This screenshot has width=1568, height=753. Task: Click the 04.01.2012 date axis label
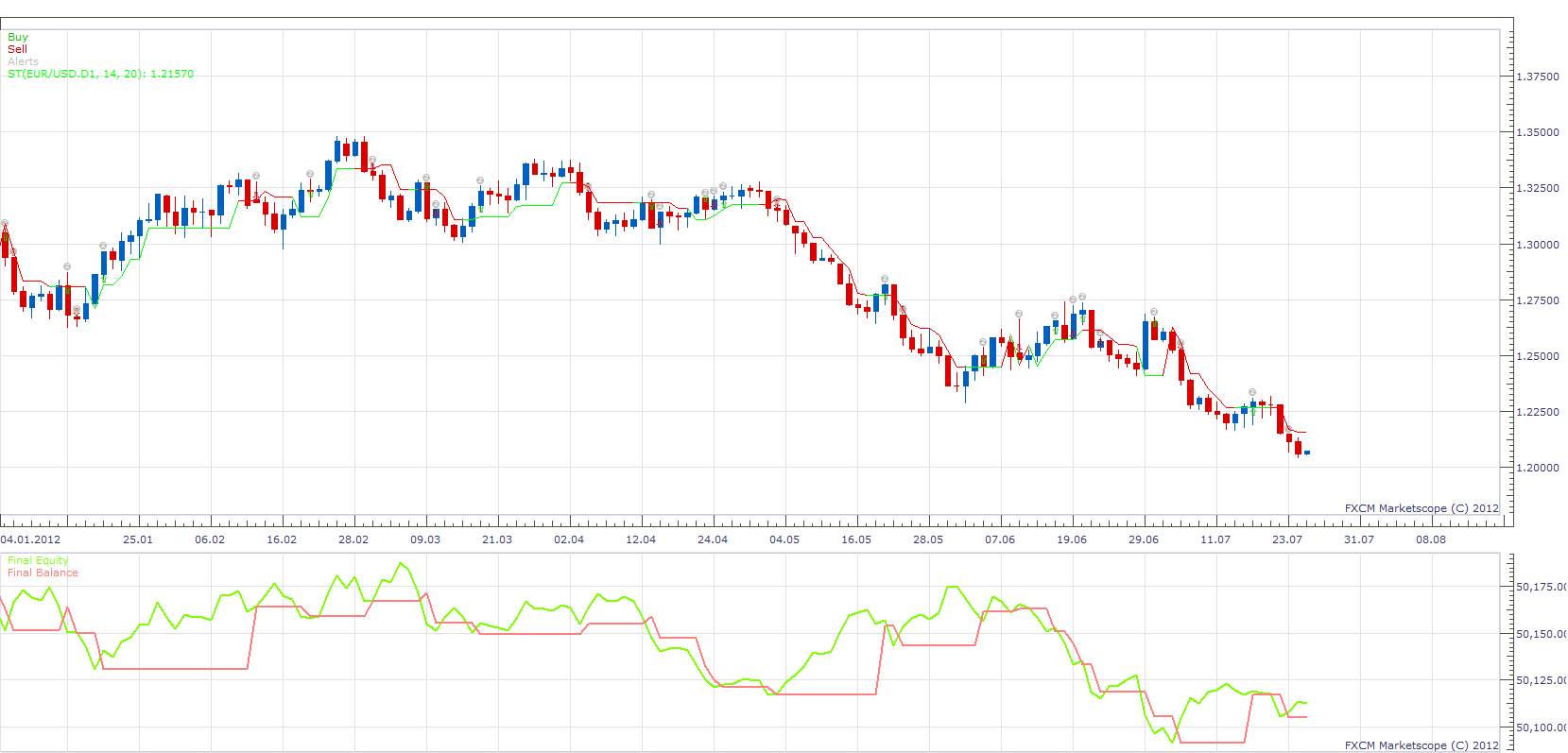(x=30, y=539)
